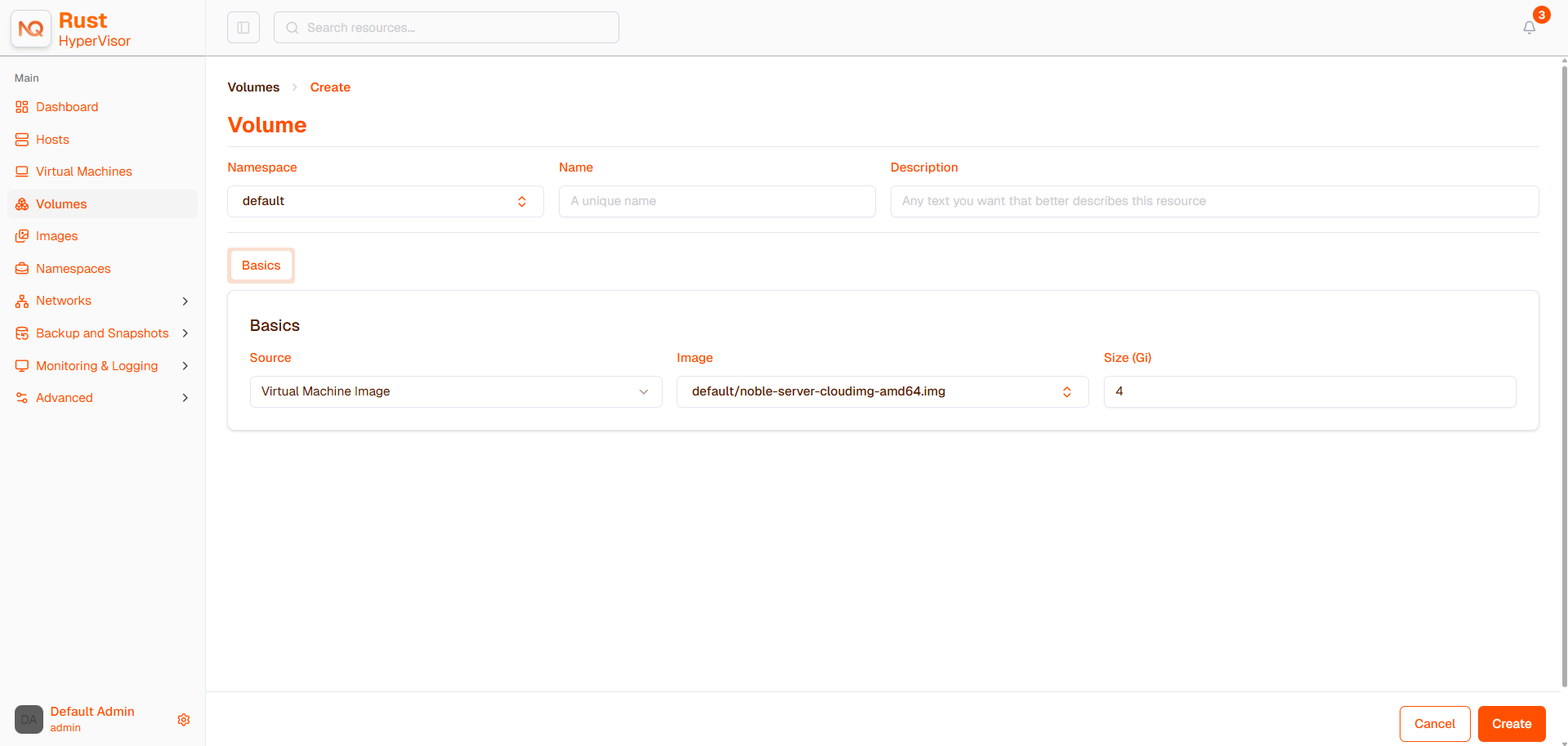The height and width of the screenshot is (746, 1568).
Task: Click the NQ logo icon
Action: (31, 29)
